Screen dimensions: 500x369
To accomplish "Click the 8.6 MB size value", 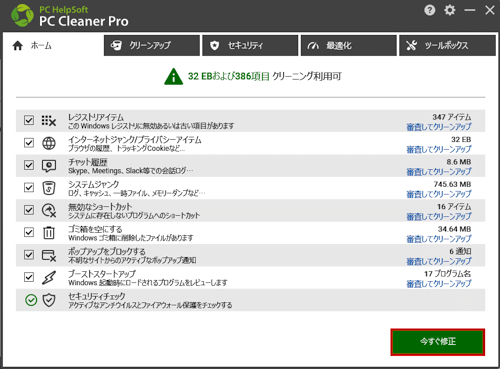I will point(459,162).
